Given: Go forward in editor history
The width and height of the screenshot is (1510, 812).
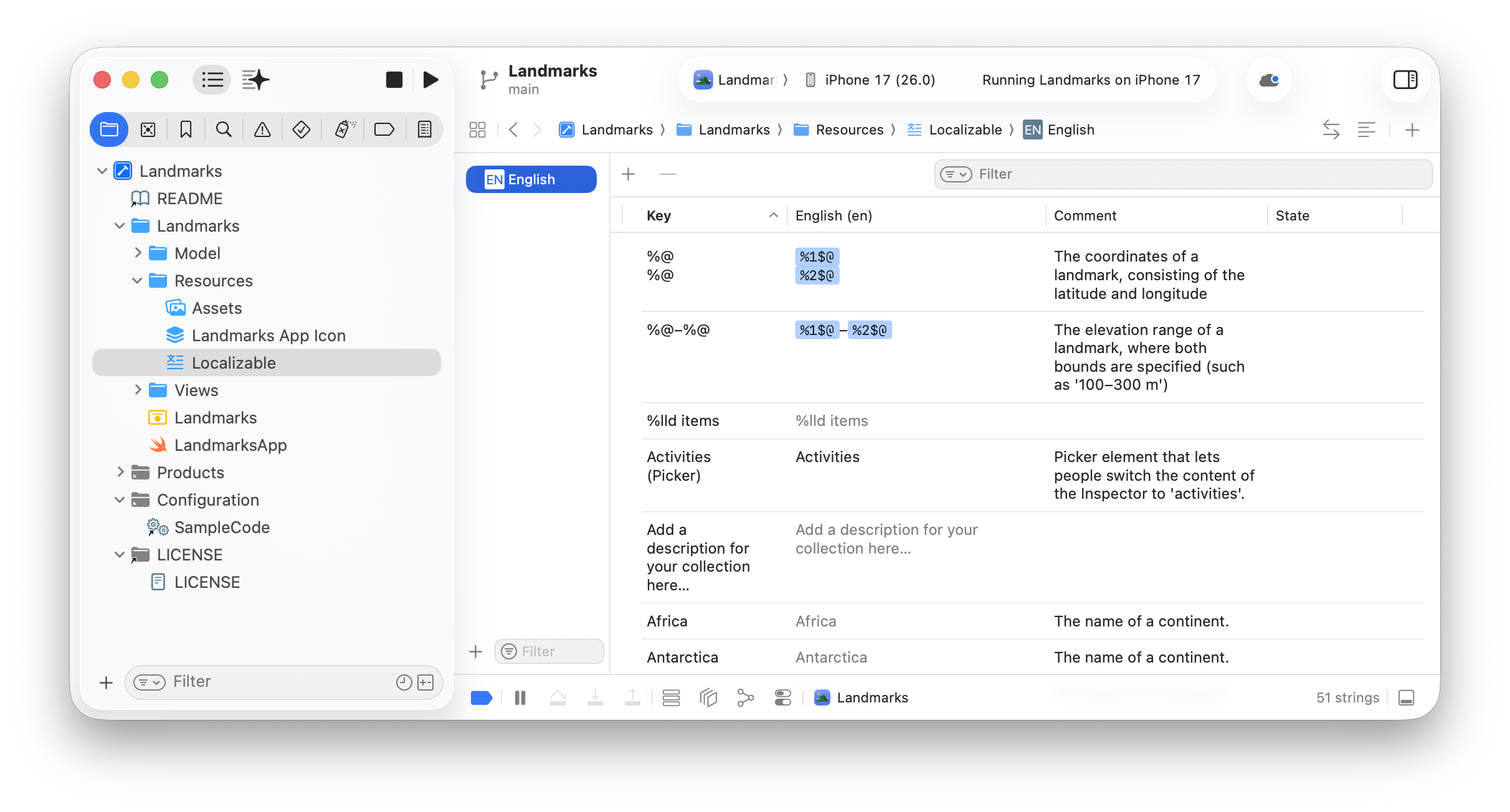Looking at the screenshot, I should 537,130.
